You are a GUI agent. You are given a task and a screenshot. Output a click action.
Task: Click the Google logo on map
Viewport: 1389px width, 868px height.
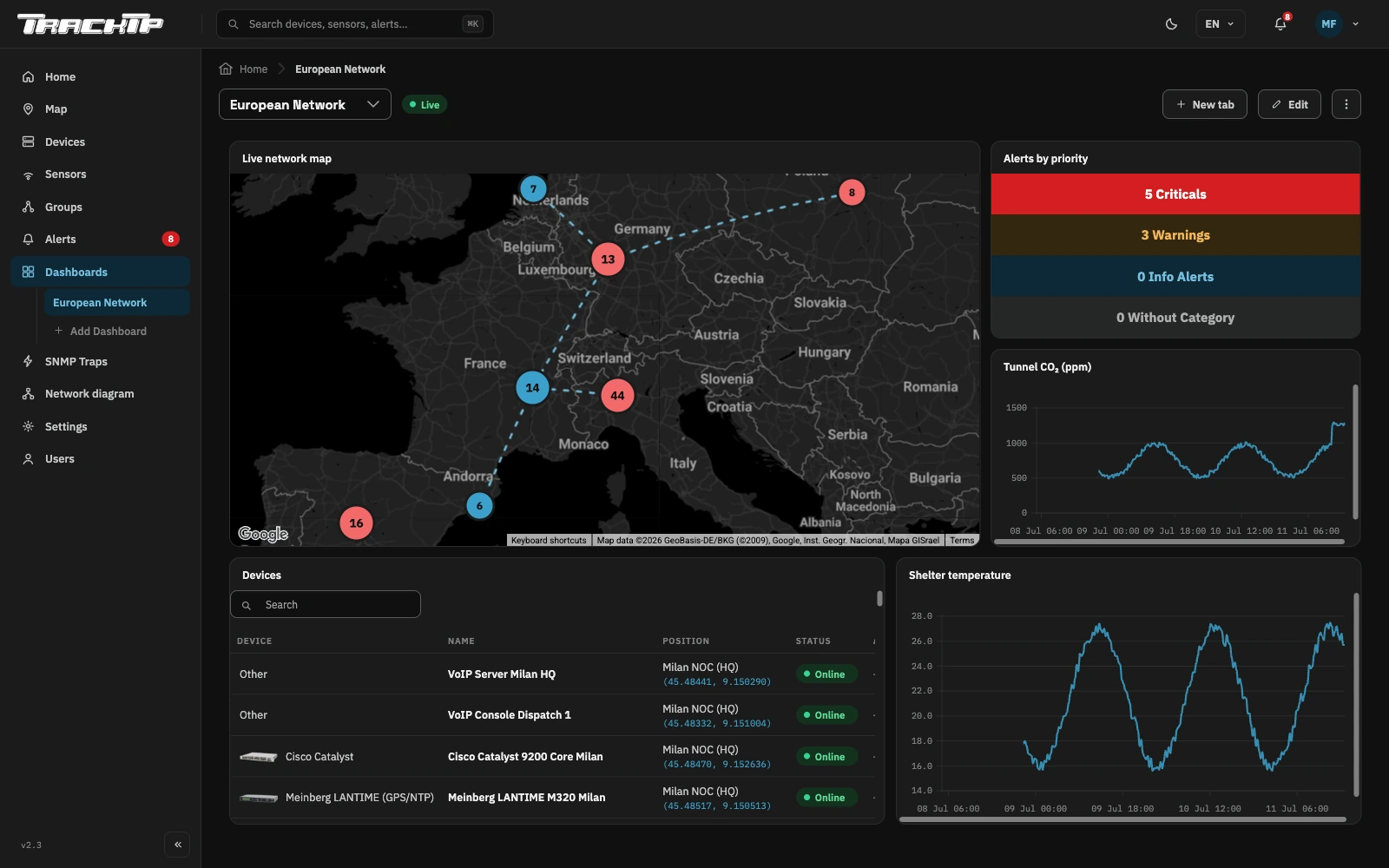pos(263,533)
